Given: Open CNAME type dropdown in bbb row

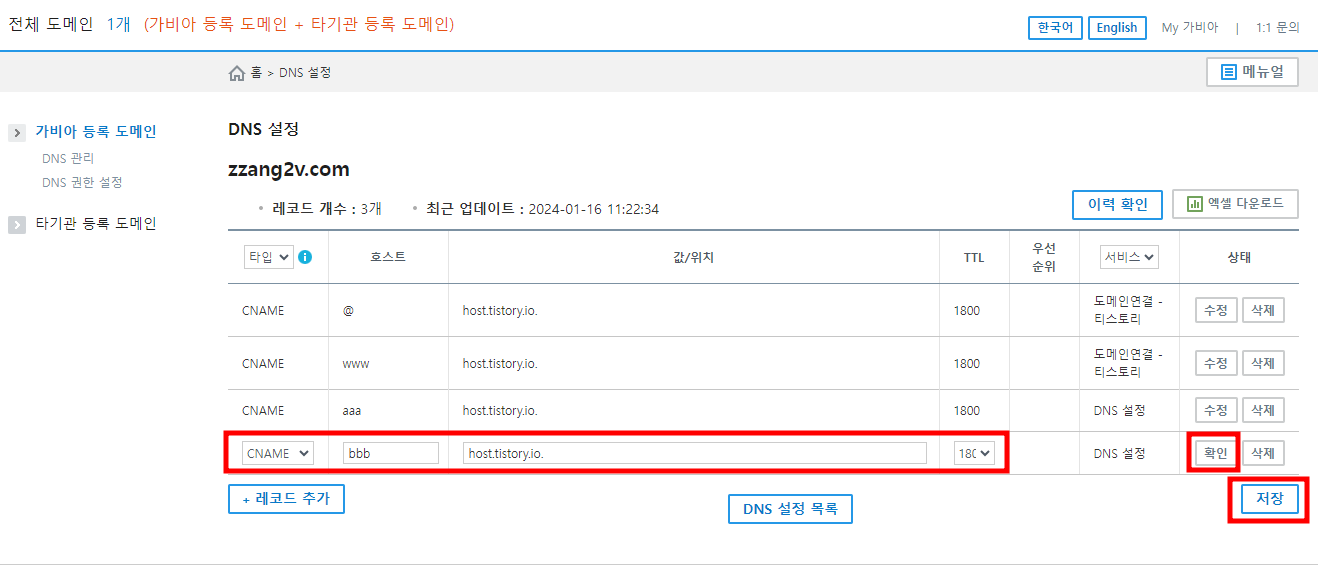Looking at the screenshot, I should click(x=277, y=453).
